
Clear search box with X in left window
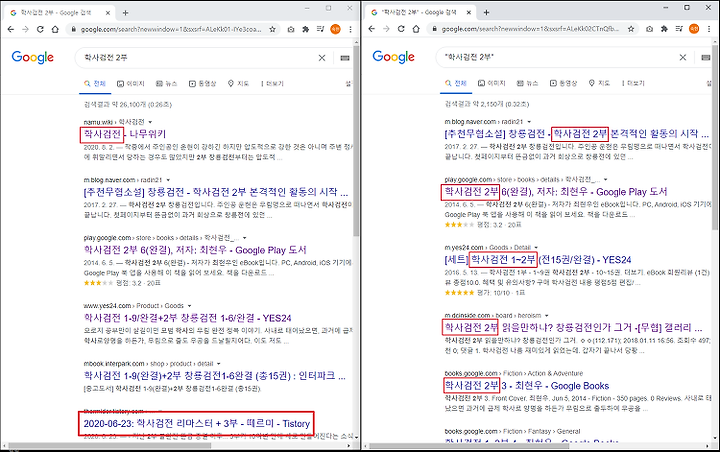[322, 58]
